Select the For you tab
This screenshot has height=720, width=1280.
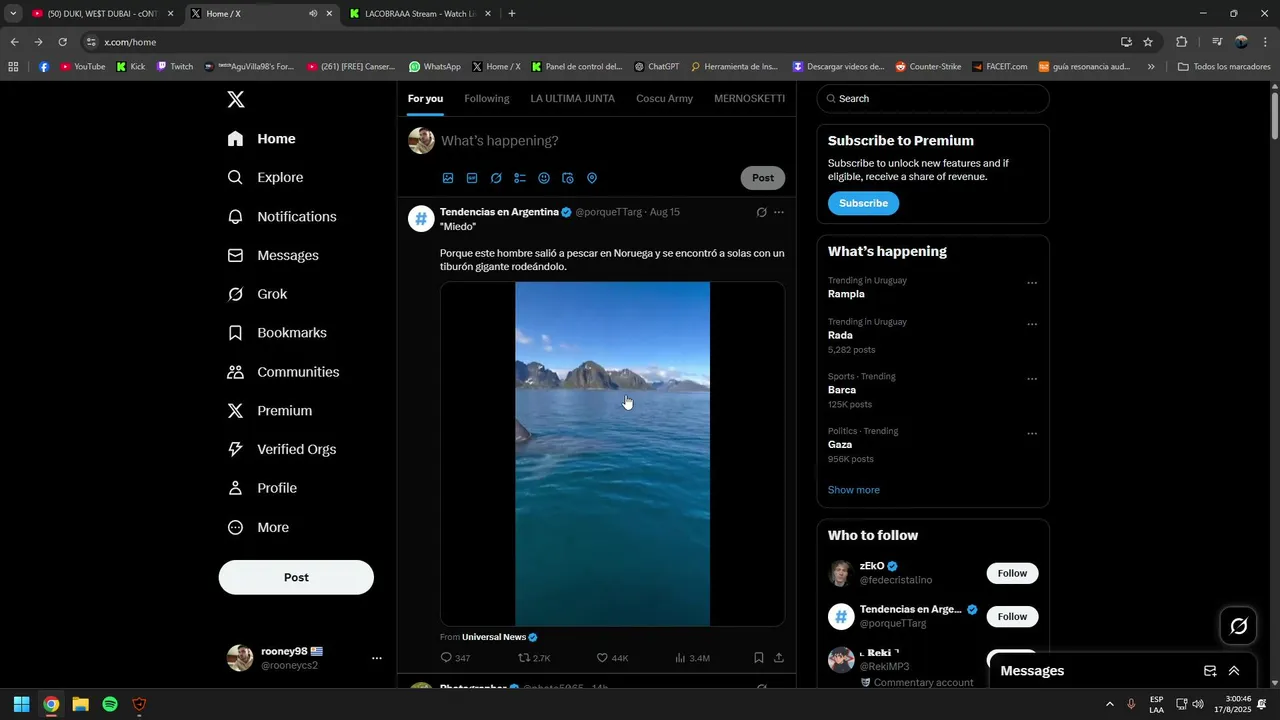coord(425,99)
